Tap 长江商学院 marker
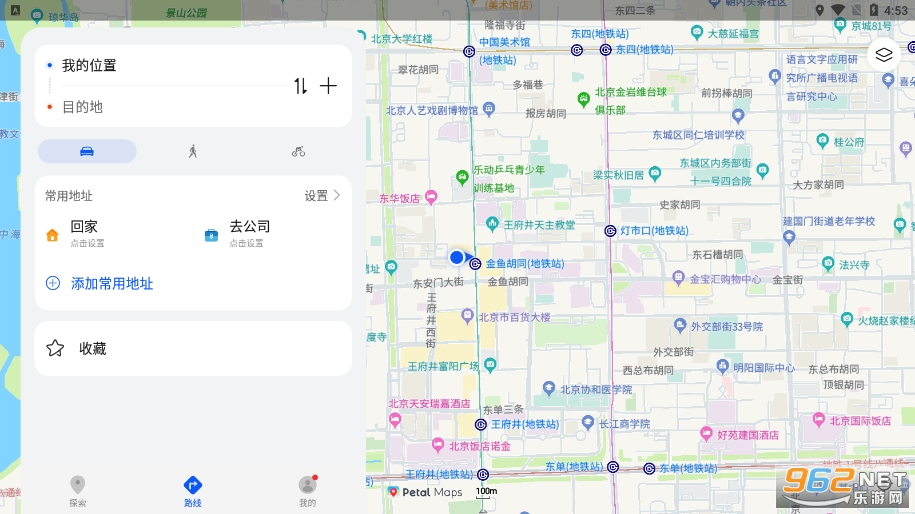The width and height of the screenshot is (915, 514). [x=588, y=422]
